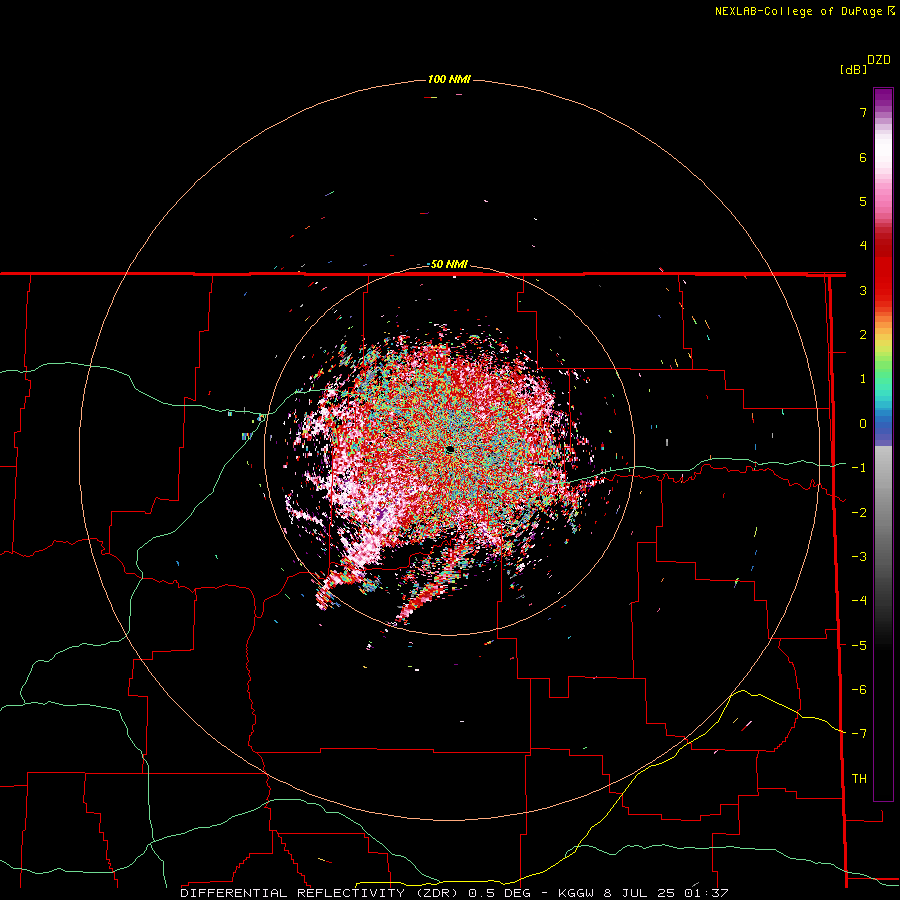
Task: Click the 3 value on color scale
Action: pos(863,290)
